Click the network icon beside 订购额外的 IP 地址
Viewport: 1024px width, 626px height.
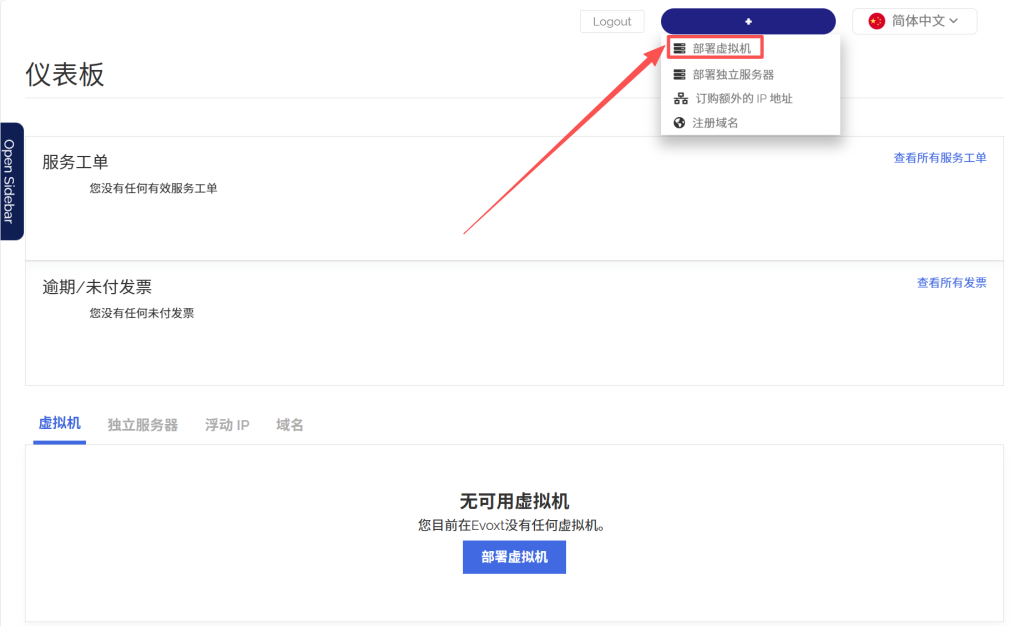pos(681,98)
